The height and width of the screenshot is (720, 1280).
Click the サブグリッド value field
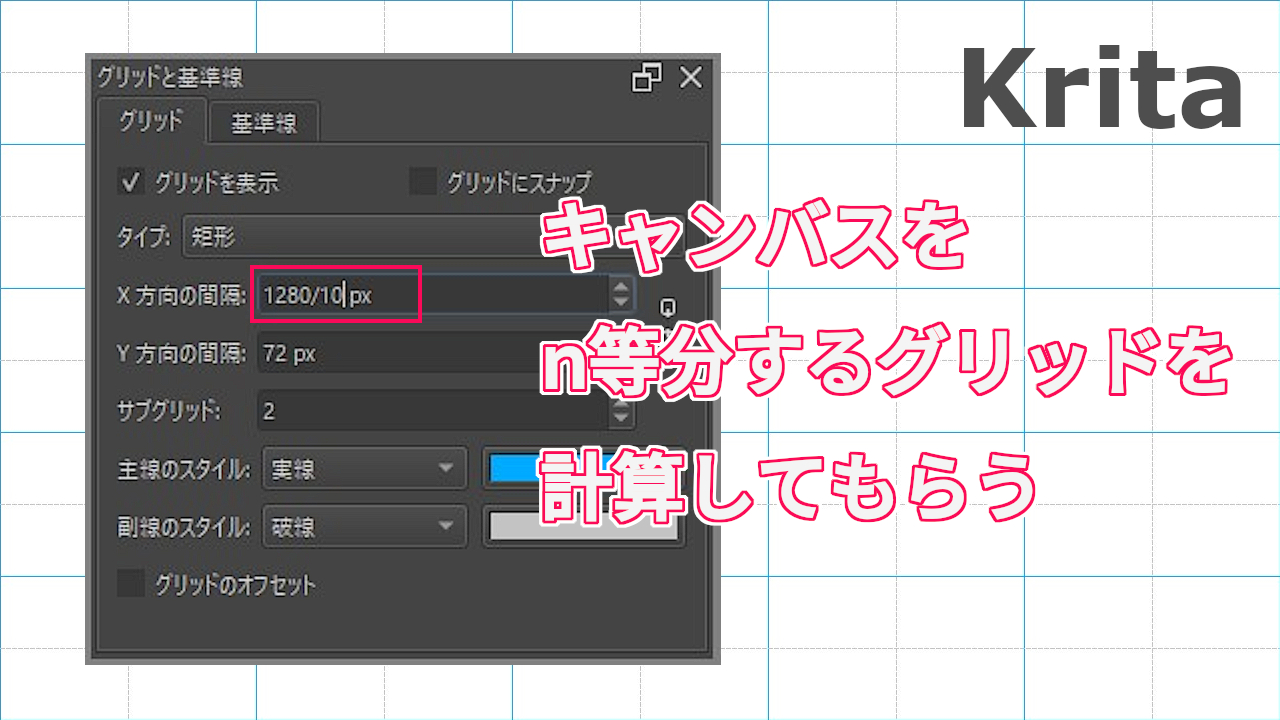point(433,410)
